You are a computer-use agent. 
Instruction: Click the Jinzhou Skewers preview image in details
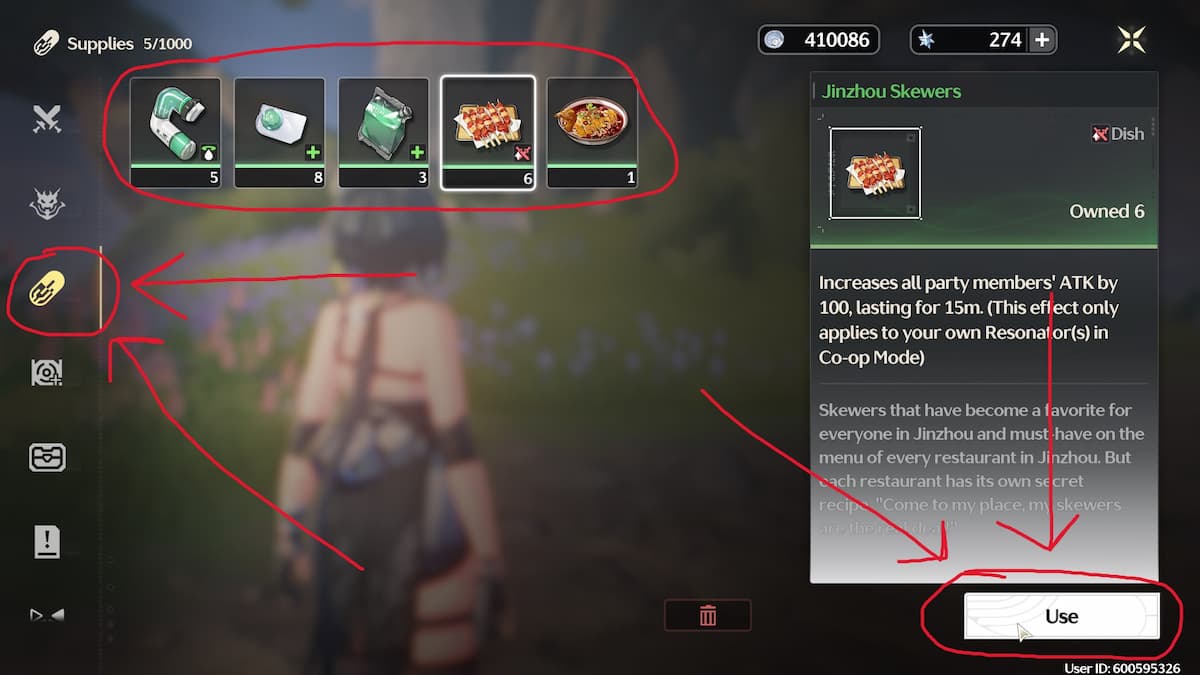click(875, 172)
